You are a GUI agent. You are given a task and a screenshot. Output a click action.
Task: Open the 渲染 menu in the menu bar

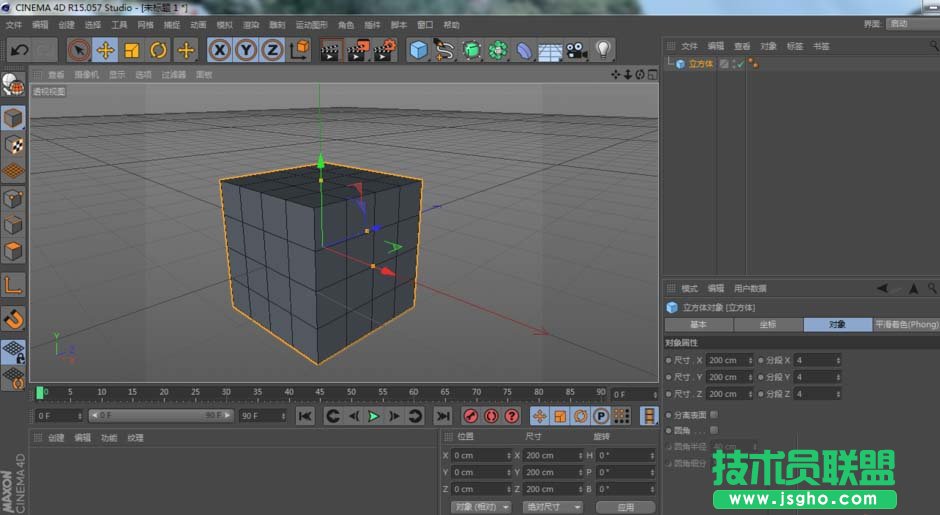click(251, 24)
